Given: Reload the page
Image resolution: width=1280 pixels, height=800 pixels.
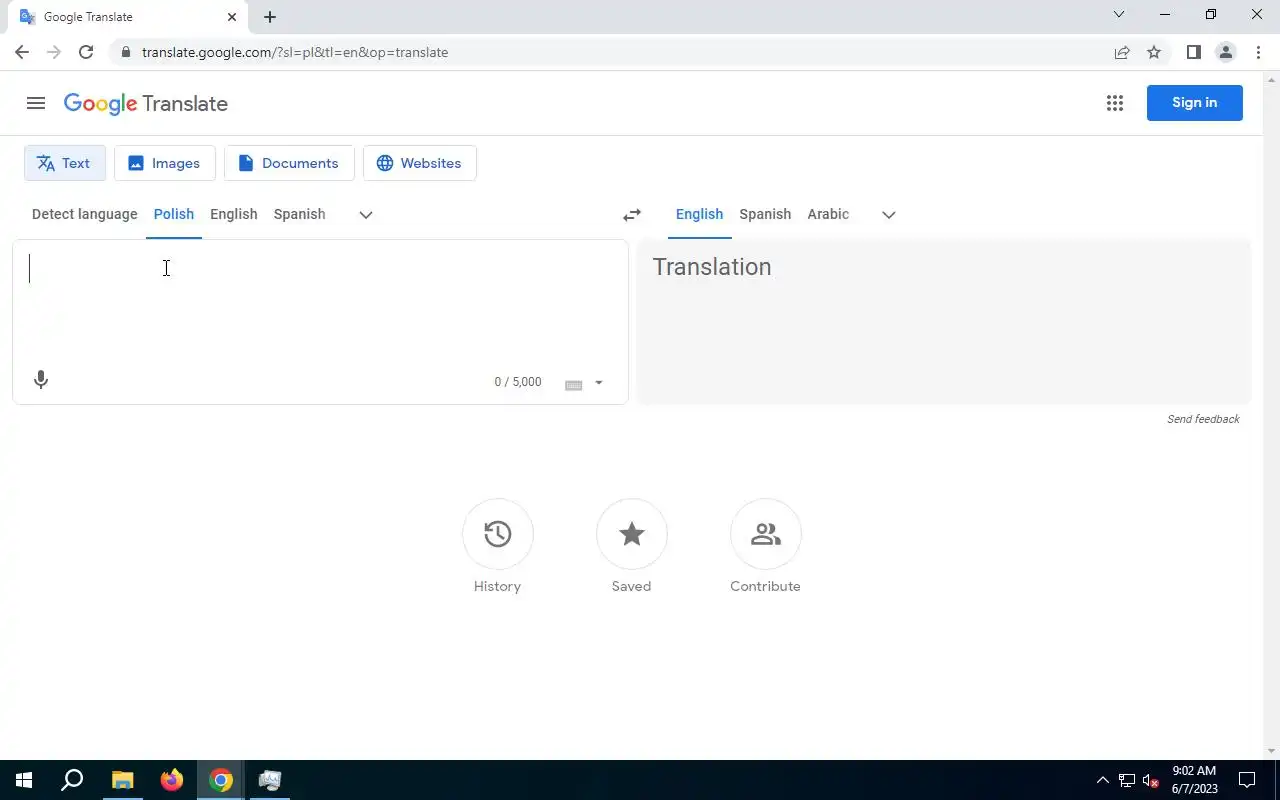Looking at the screenshot, I should [86, 52].
